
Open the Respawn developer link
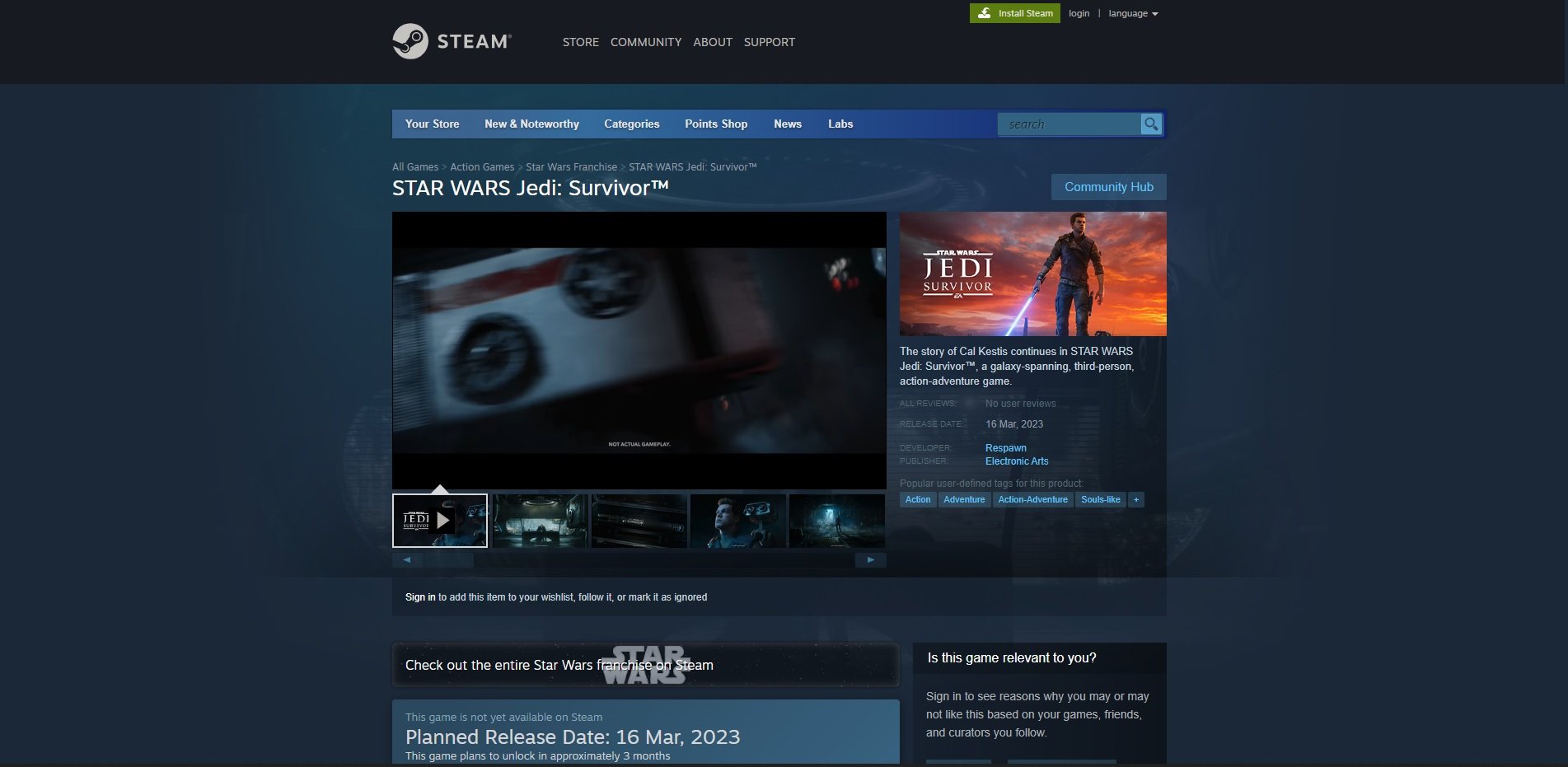point(1006,448)
